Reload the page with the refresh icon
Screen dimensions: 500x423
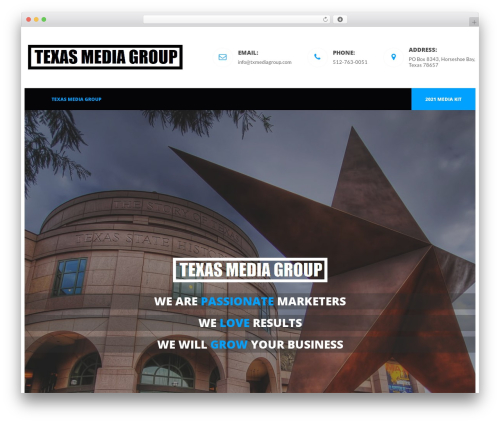(325, 19)
